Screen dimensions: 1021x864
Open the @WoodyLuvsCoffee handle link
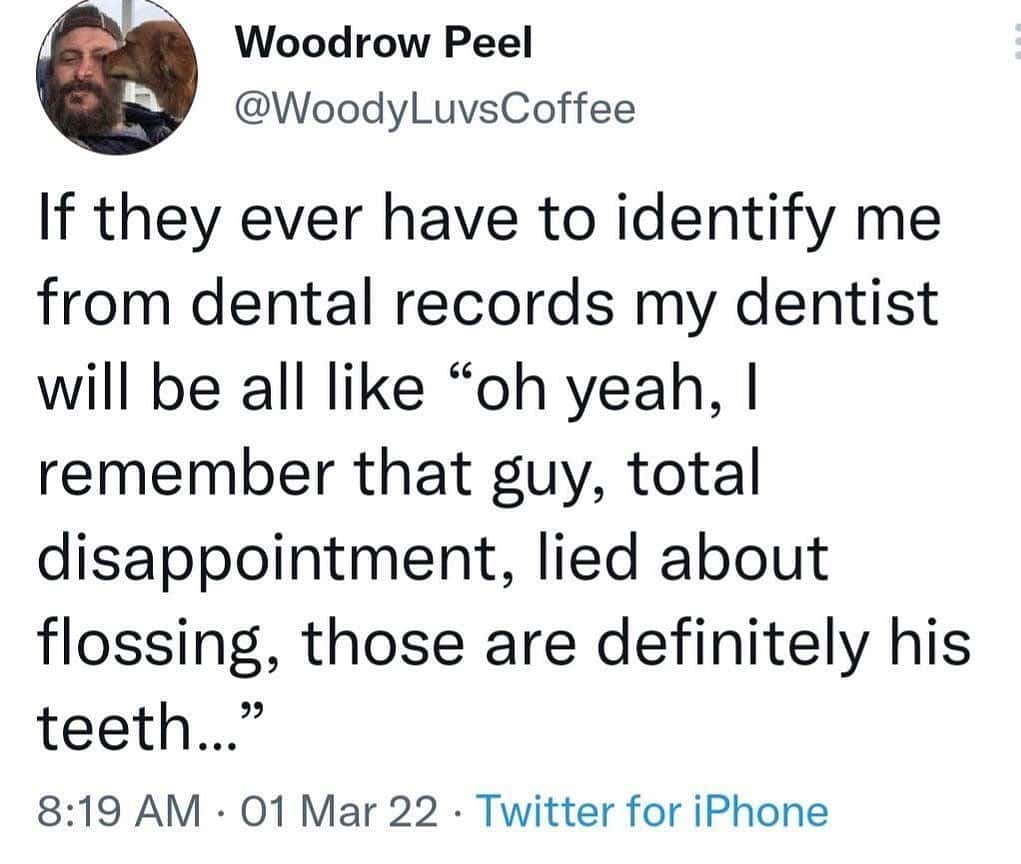[433, 108]
